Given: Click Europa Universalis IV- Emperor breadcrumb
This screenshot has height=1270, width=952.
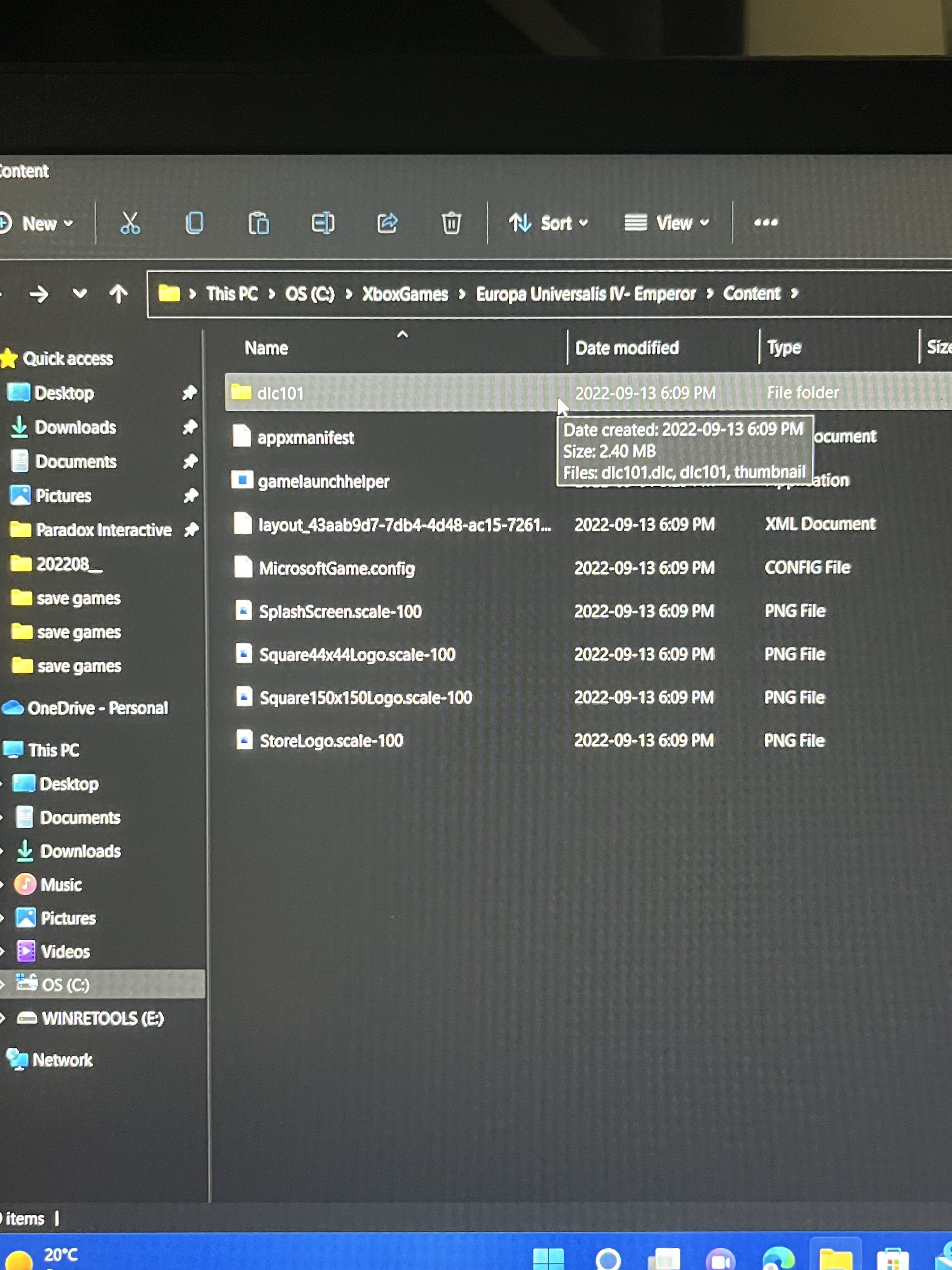Looking at the screenshot, I should 586,295.
